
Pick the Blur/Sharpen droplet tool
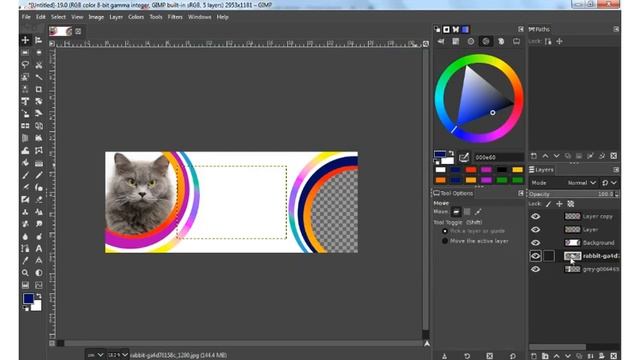point(25,236)
